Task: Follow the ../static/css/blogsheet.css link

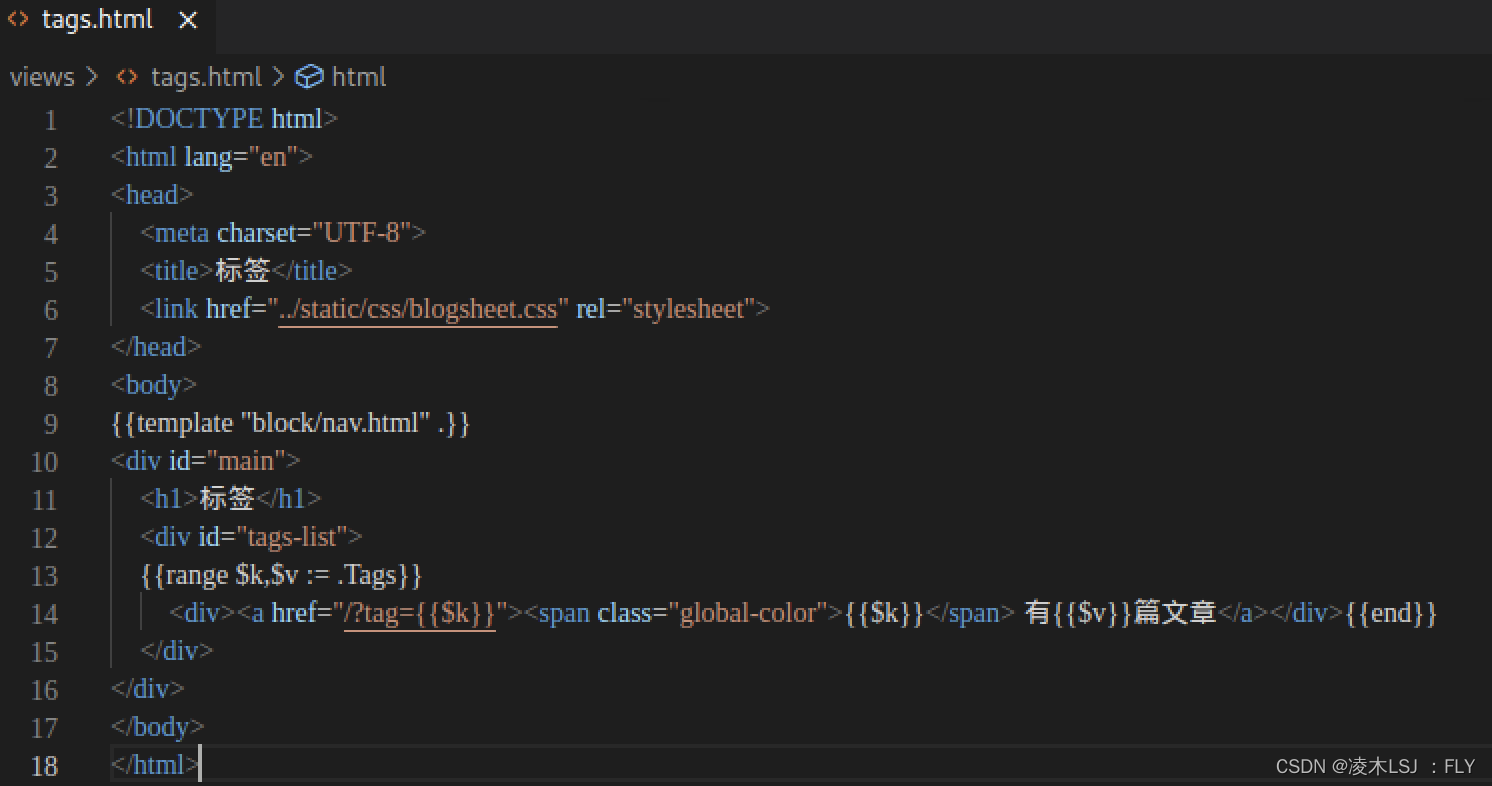Action: 417,309
